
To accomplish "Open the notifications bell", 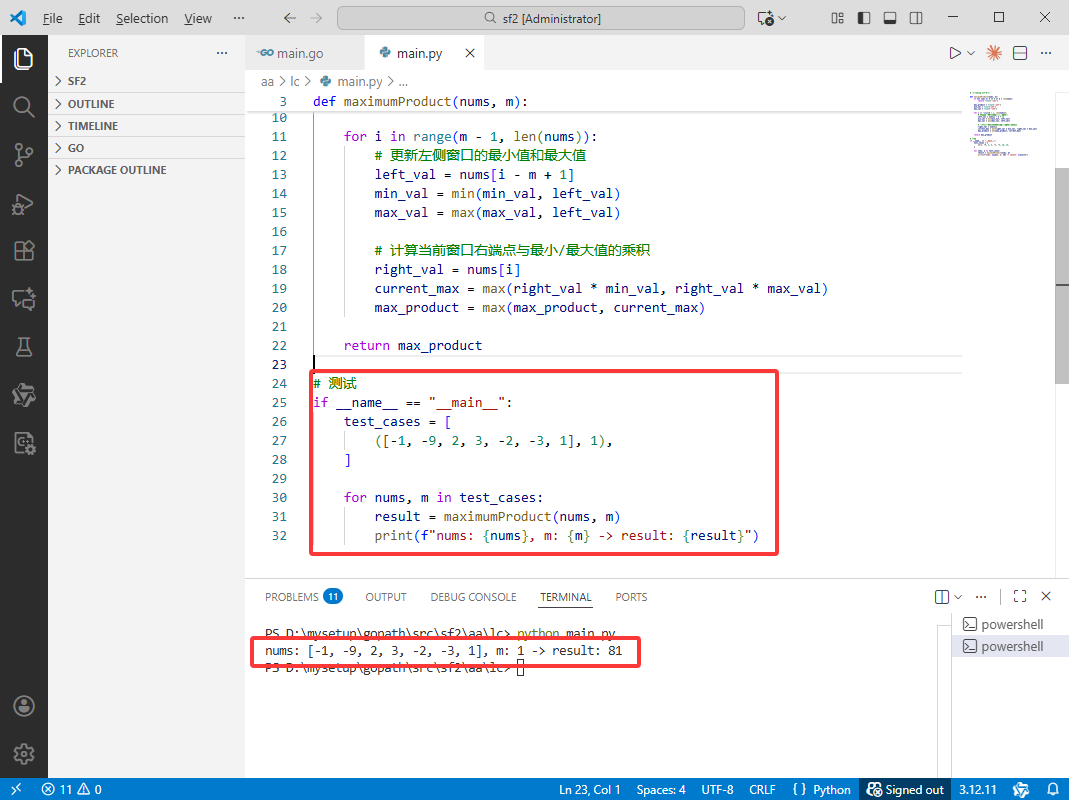I will (x=1053, y=789).
